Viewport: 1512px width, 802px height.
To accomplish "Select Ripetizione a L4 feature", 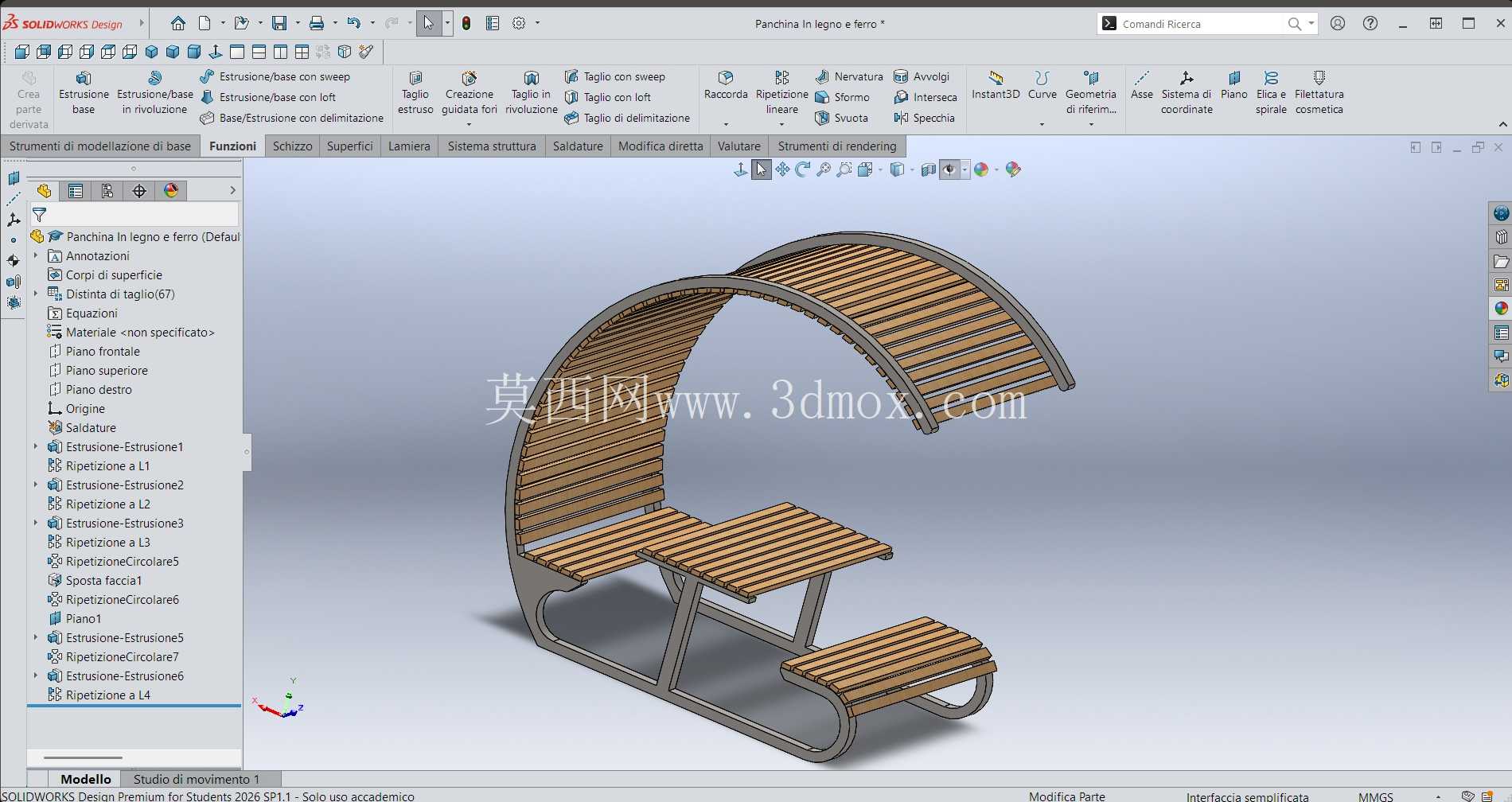I will click(107, 695).
